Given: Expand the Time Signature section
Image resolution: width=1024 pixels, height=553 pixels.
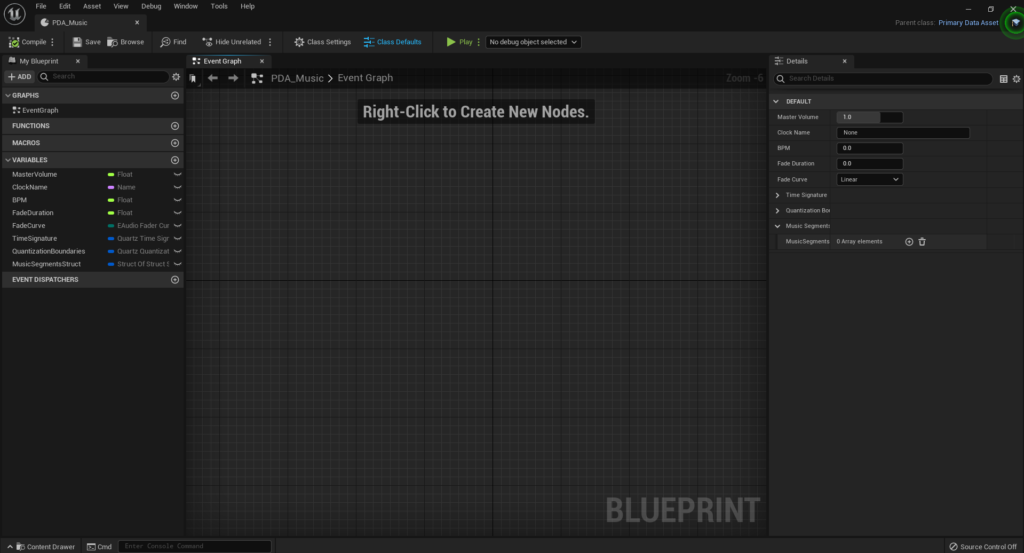Looking at the screenshot, I should click(778, 195).
